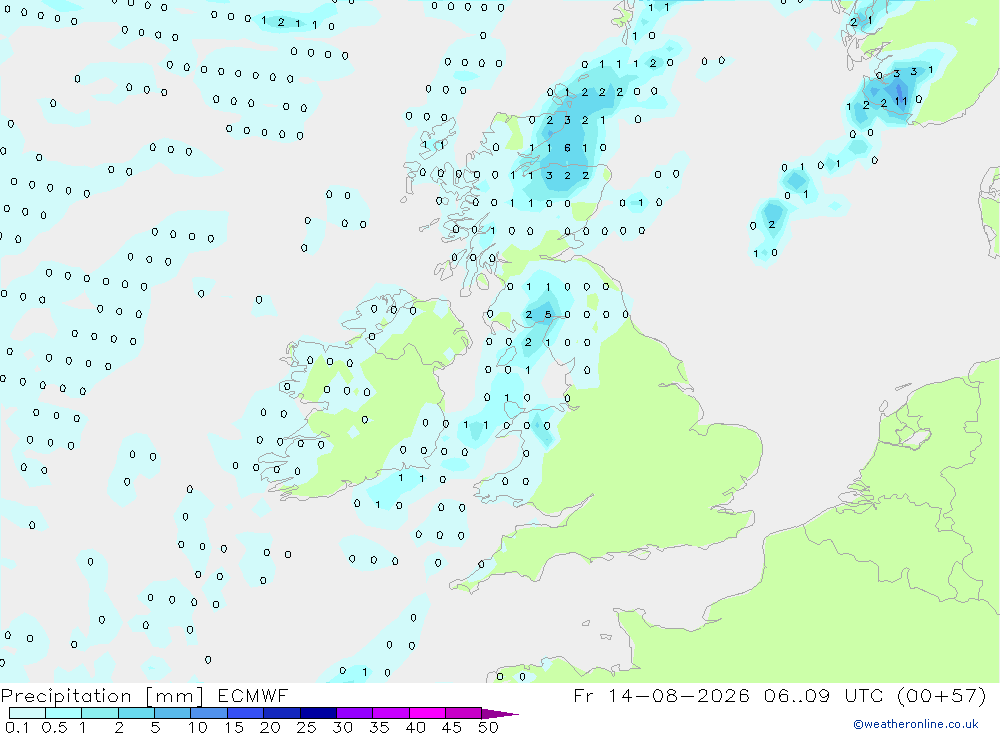Screen dimensions: 1000x733
Task: Click the 5 mm value over southern Scotland
Action: (548, 315)
